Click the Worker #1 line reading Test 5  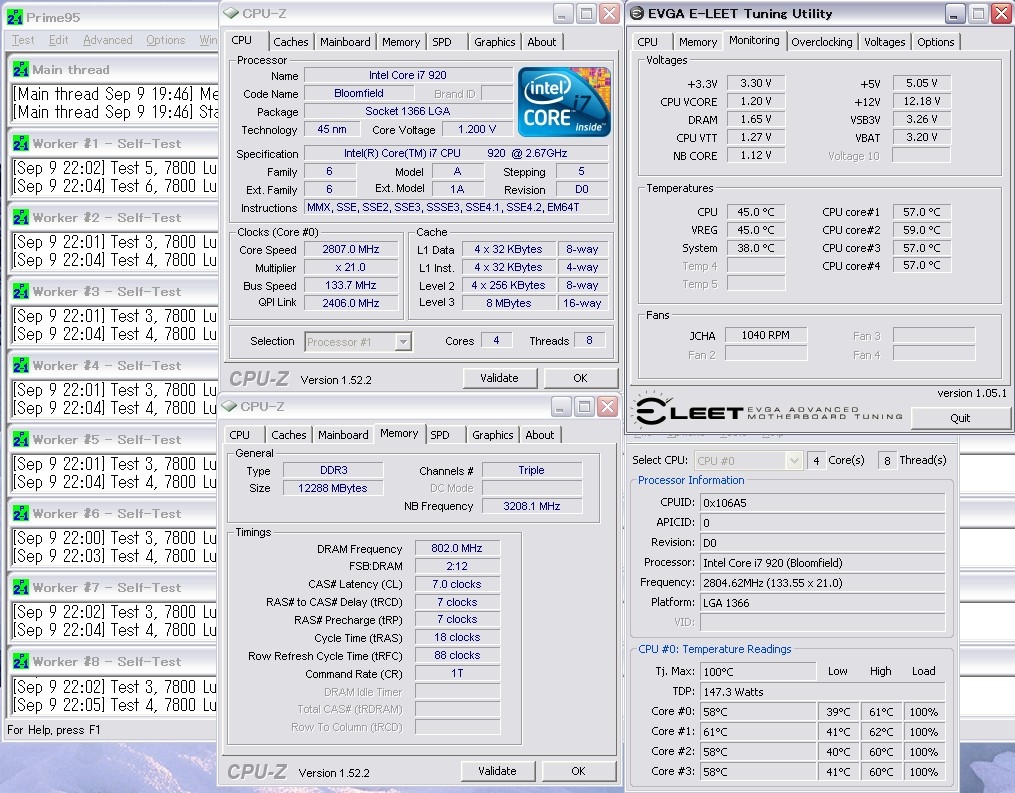click(x=115, y=168)
